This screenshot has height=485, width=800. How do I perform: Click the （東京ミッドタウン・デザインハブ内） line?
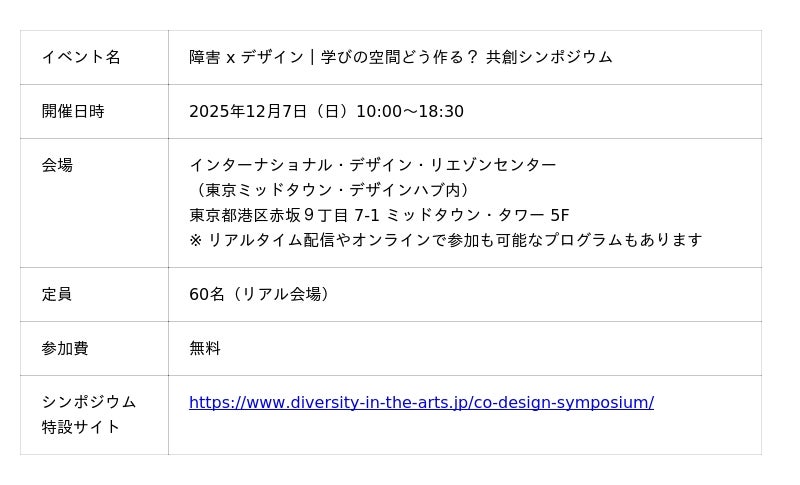[x=331, y=190]
